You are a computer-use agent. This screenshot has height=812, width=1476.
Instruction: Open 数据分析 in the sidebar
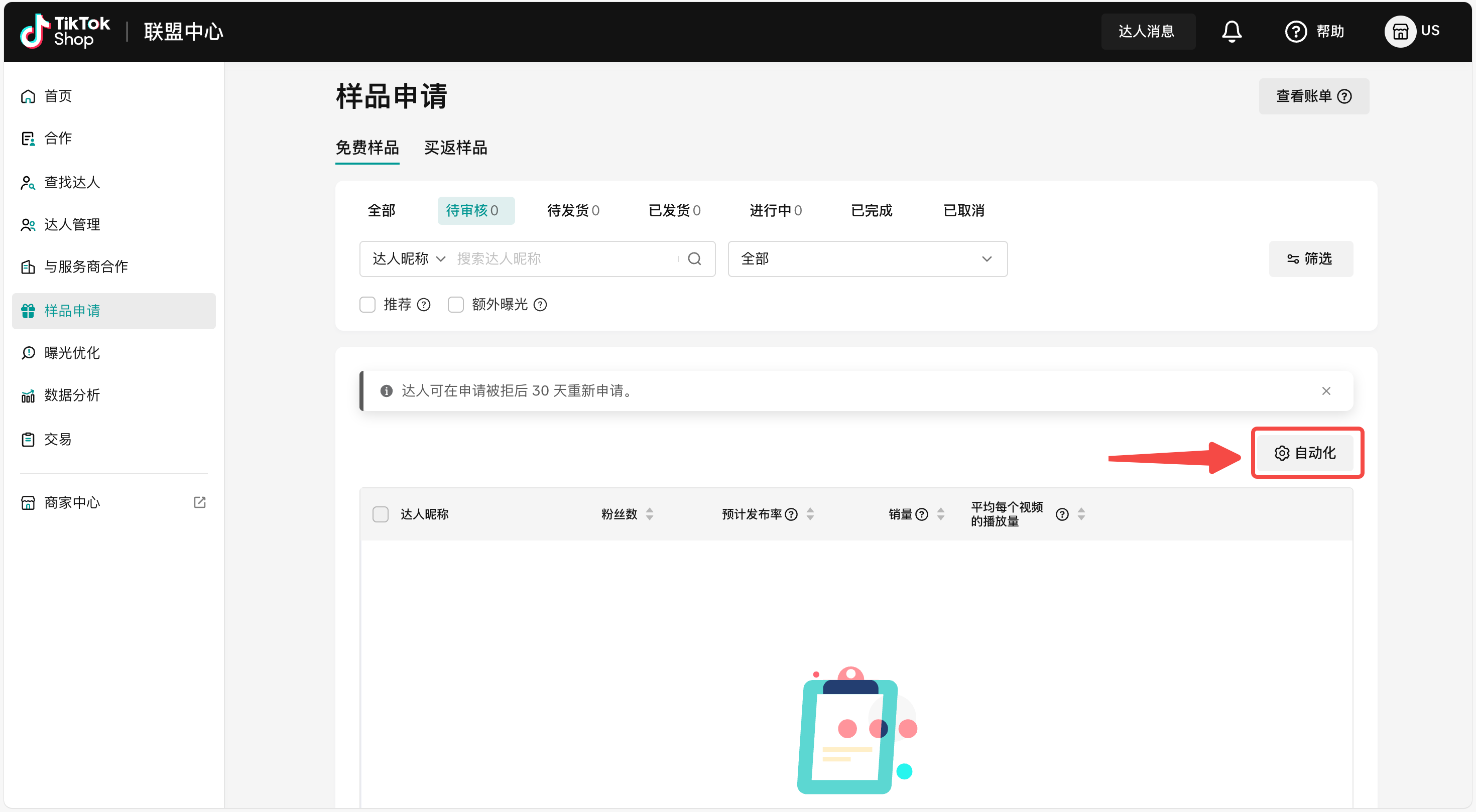click(x=72, y=395)
